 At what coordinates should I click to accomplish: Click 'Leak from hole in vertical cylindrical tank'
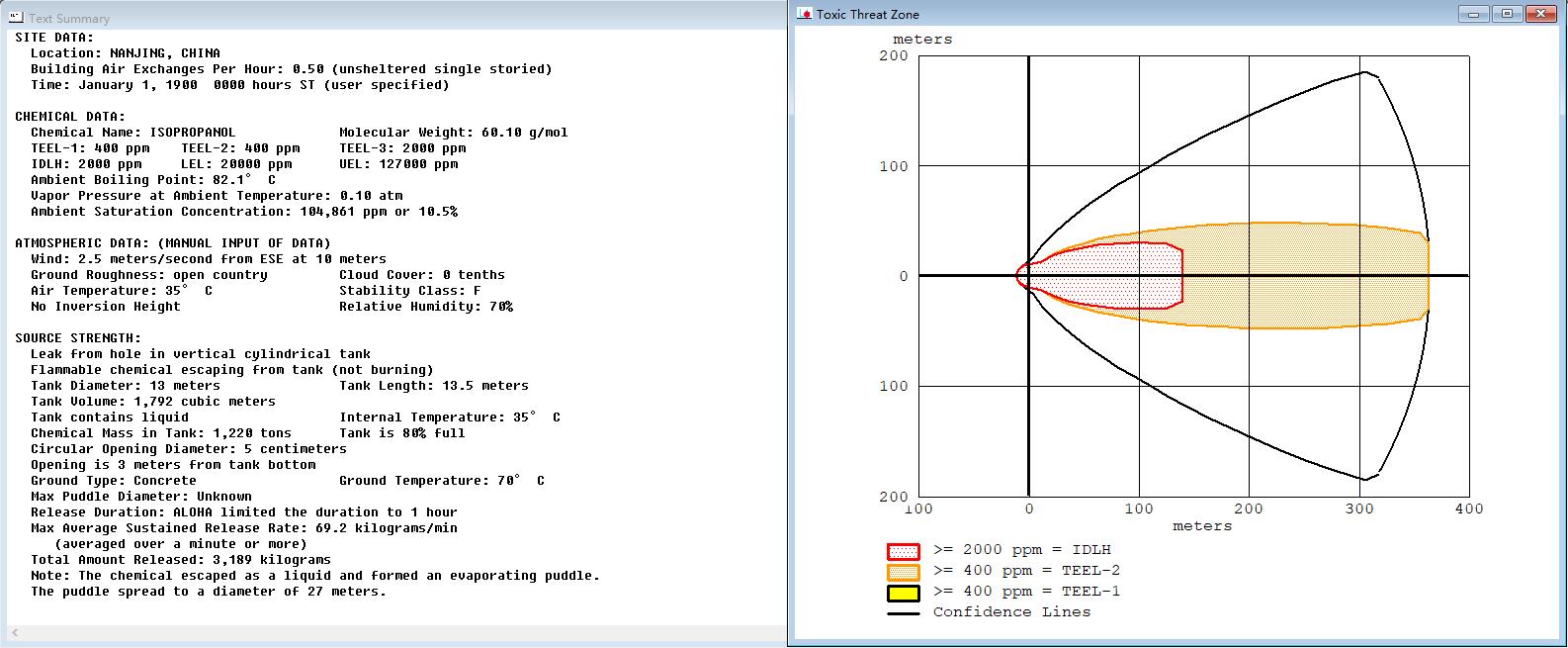tap(201, 354)
